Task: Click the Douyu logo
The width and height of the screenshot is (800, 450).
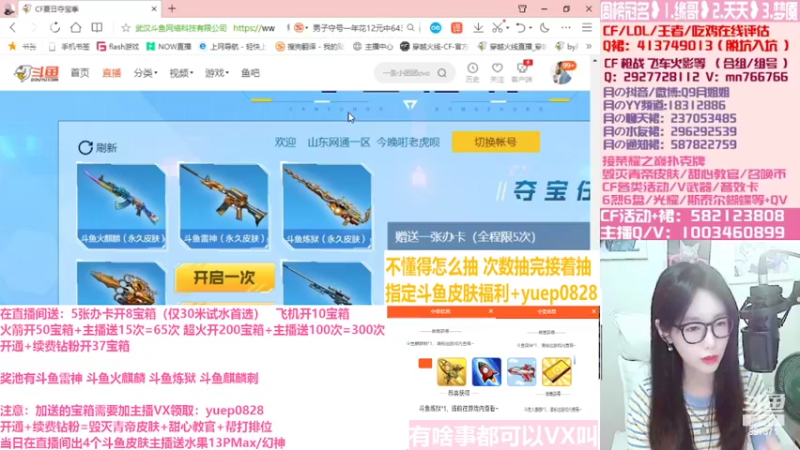Action: (37, 73)
